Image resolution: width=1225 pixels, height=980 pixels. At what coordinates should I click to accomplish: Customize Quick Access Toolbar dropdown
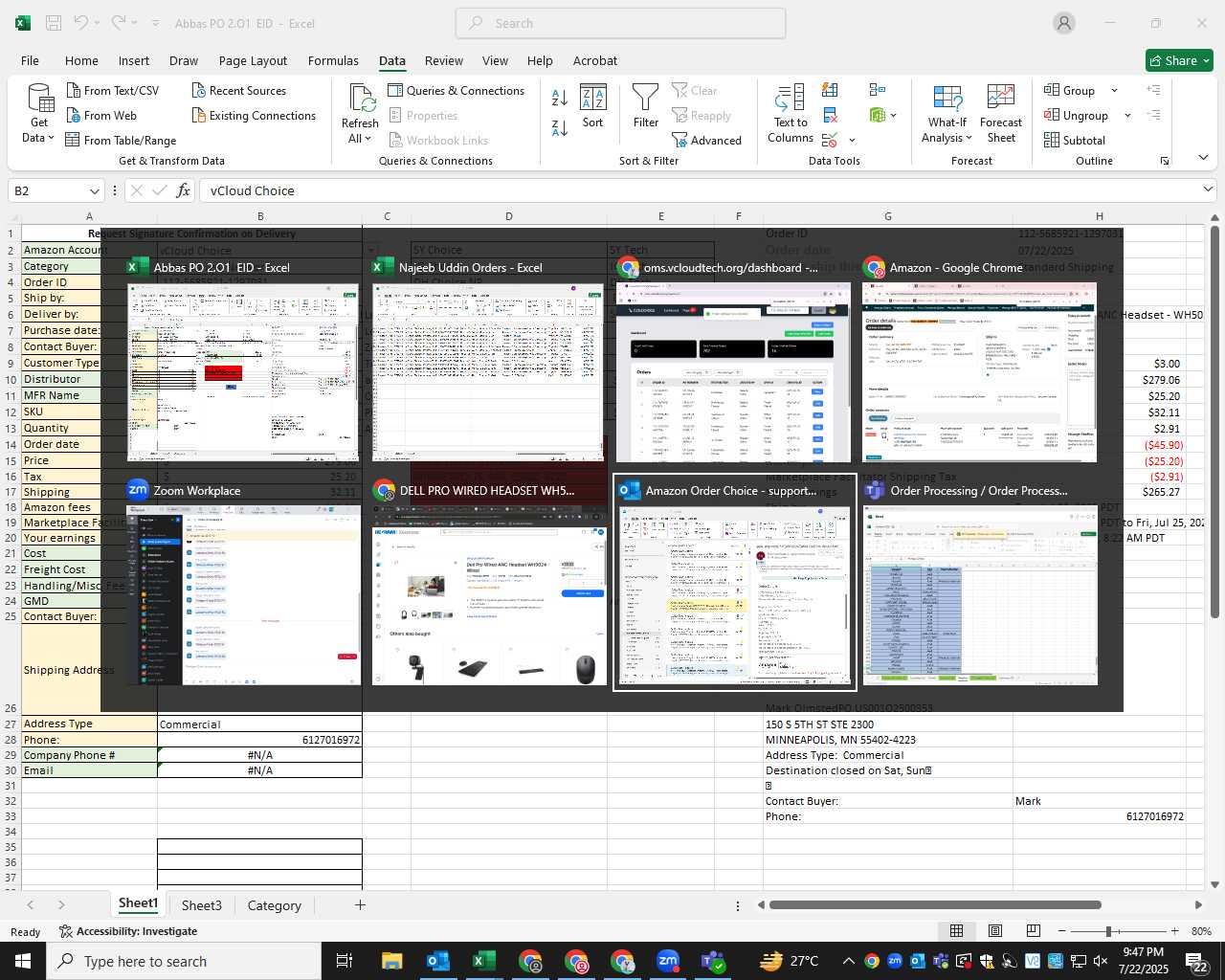click(155, 23)
